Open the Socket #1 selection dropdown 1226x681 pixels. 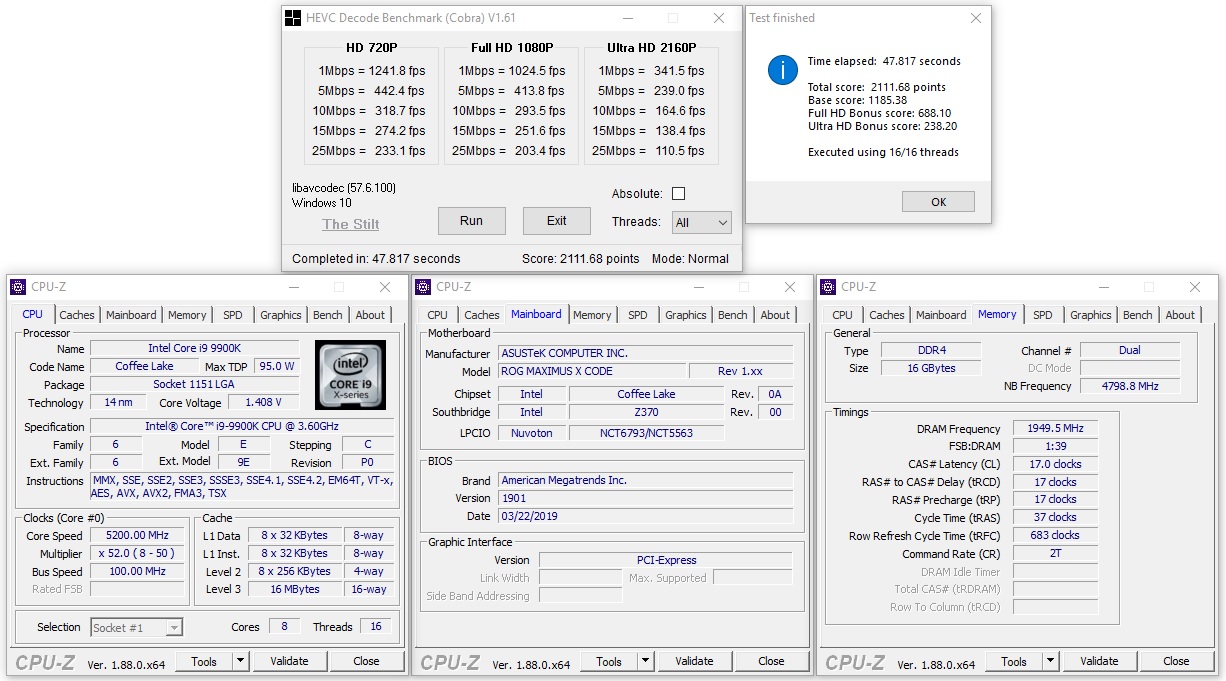[x=136, y=628]
